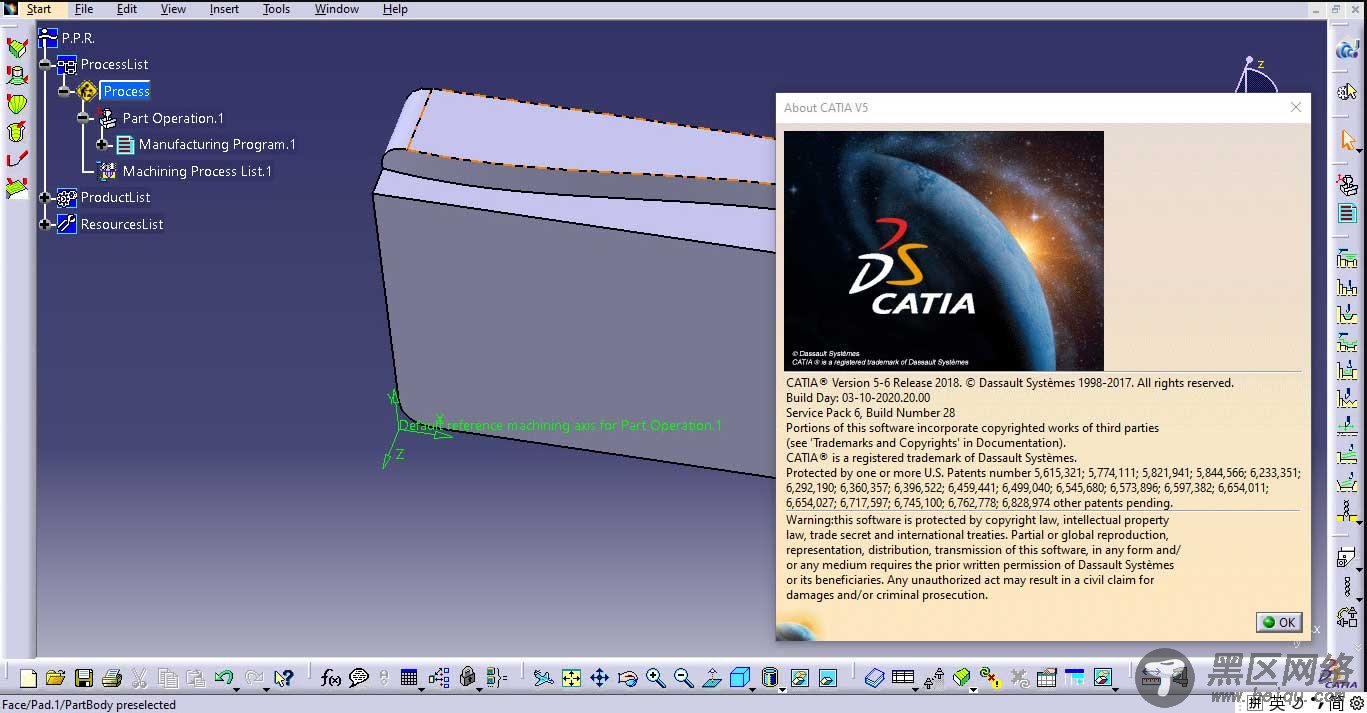The height and width of the screenshot is (713, 1367).
Task: Create a new document with the New icon
Action: [28, 678]
